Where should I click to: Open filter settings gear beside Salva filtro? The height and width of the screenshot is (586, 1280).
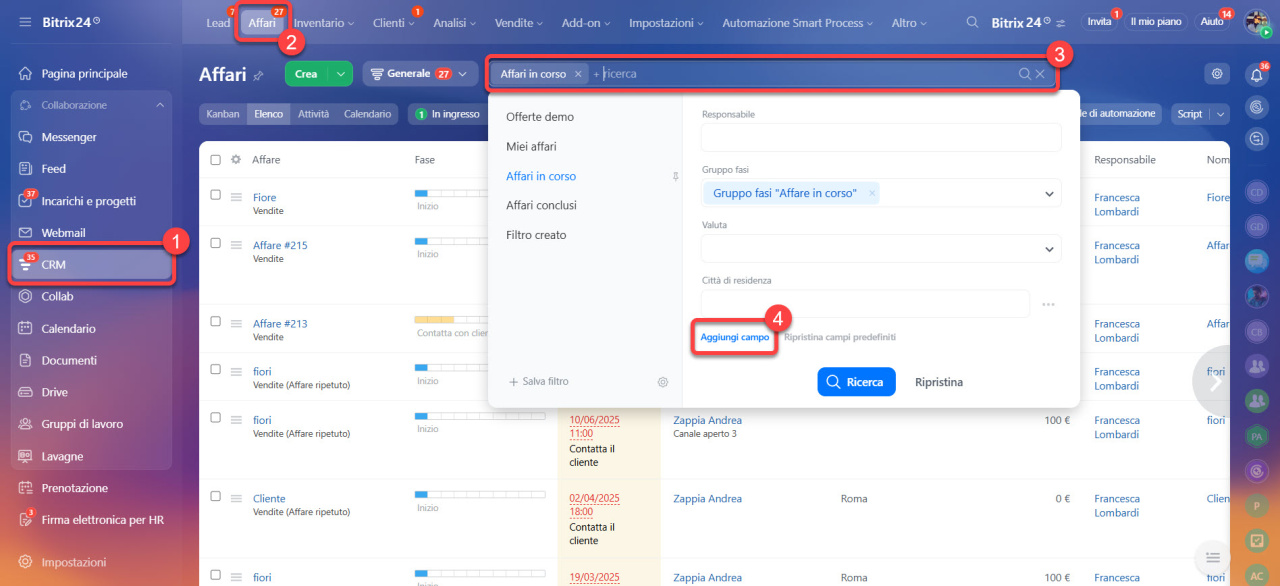pos(662,382)
